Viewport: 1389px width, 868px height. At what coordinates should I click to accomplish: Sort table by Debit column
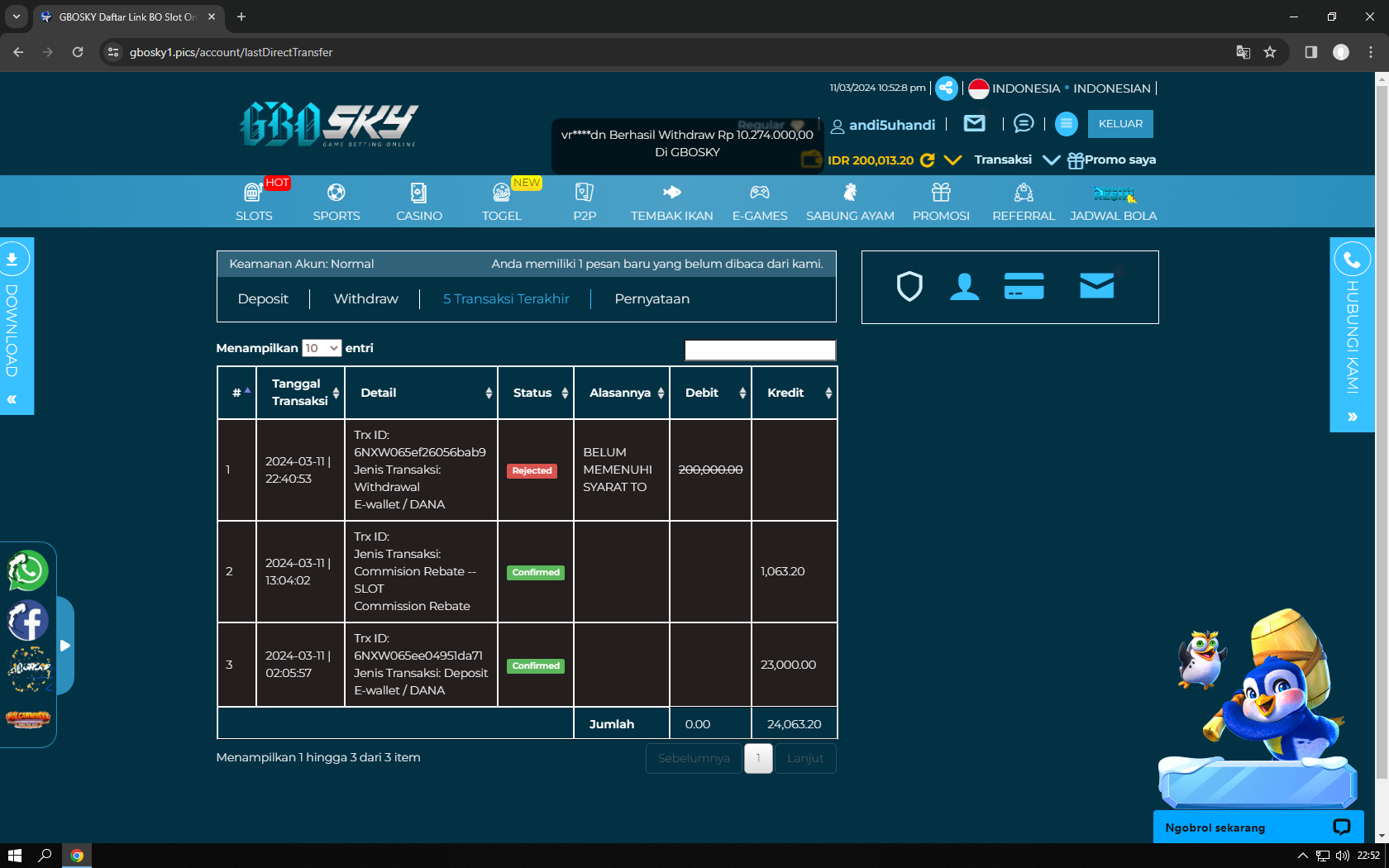710,393
